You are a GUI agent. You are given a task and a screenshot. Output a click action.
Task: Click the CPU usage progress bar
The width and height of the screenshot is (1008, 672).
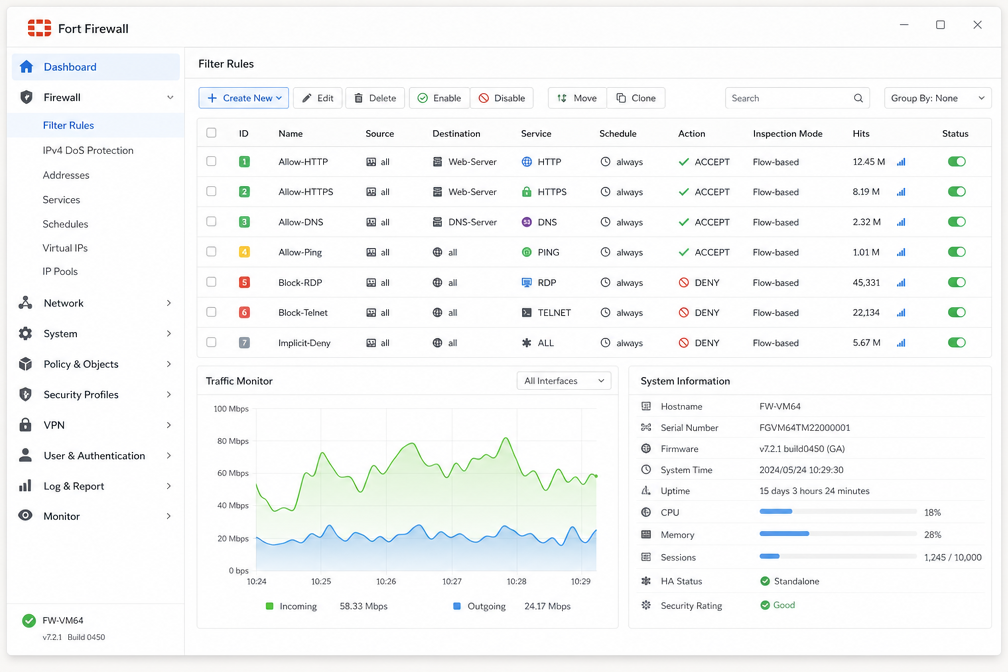pyautogui.click(x=838, y=512)
